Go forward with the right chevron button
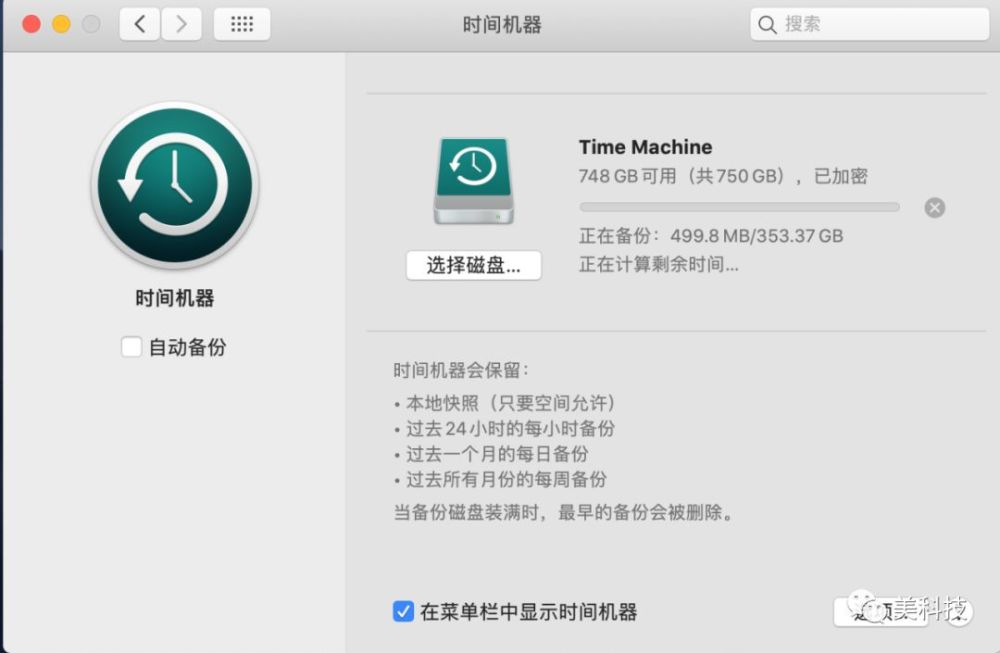 click(x=182, y=24)
